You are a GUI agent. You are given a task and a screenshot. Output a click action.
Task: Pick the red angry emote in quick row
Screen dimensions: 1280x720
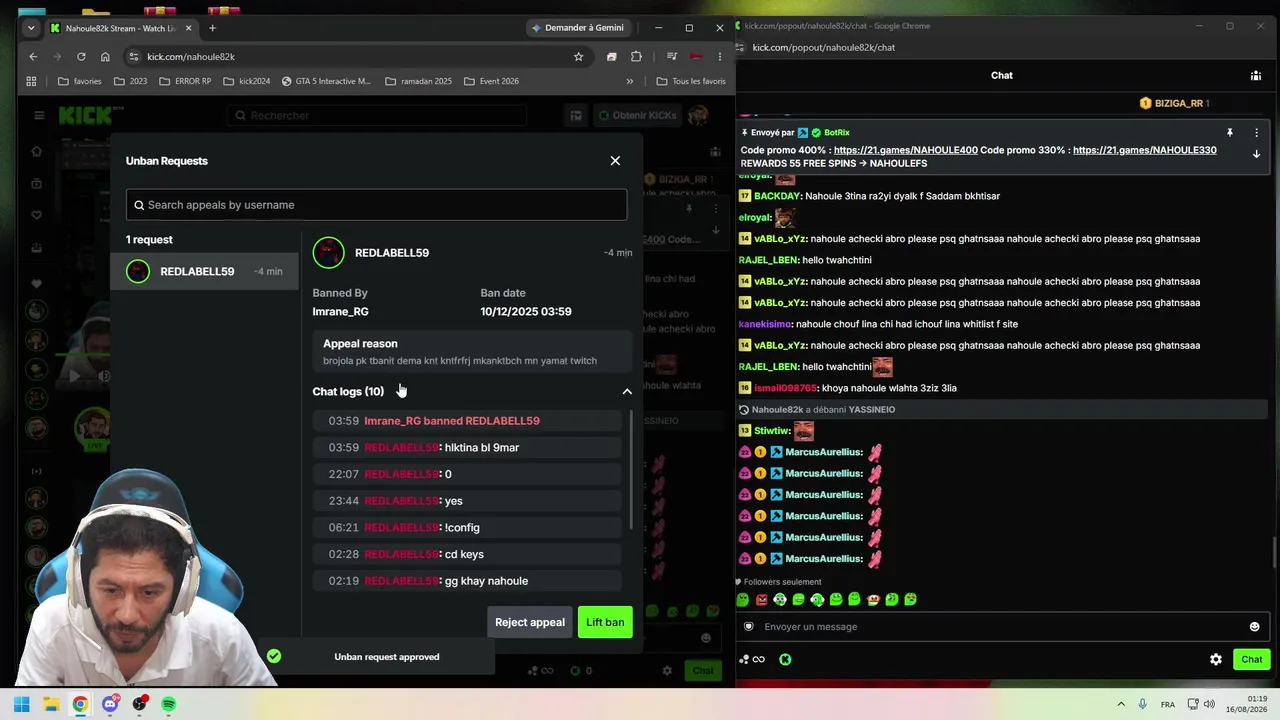coord(761,600)
